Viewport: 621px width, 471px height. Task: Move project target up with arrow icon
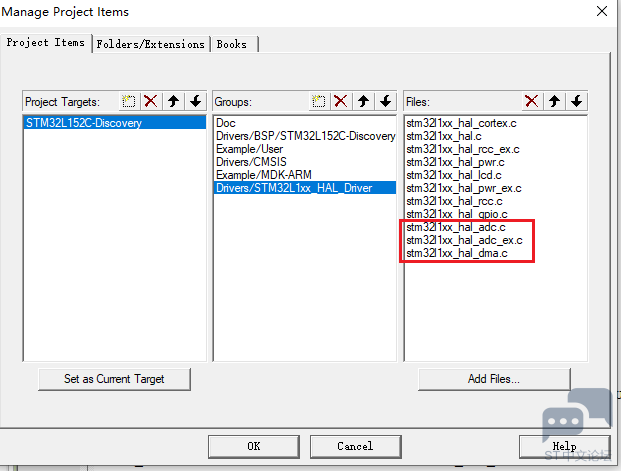pyautogui.click(x=174, y=101)
